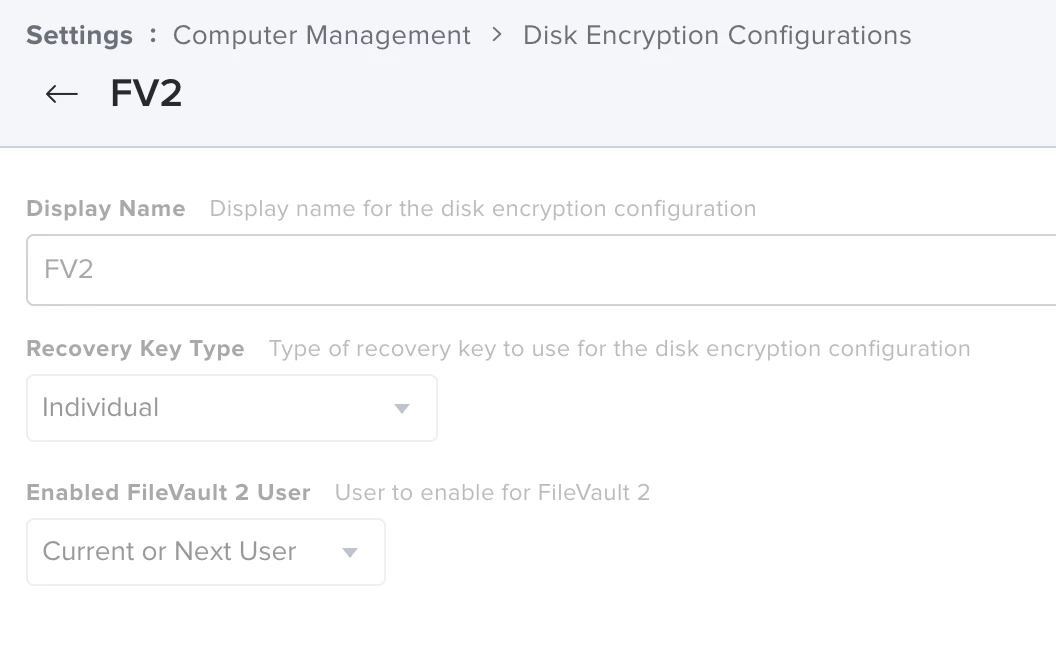Screen dimensions: 1056x646
Task: Click the Recovery Key Type dropdown arrow
Action: pyautogui.click(x=402, y=408)
